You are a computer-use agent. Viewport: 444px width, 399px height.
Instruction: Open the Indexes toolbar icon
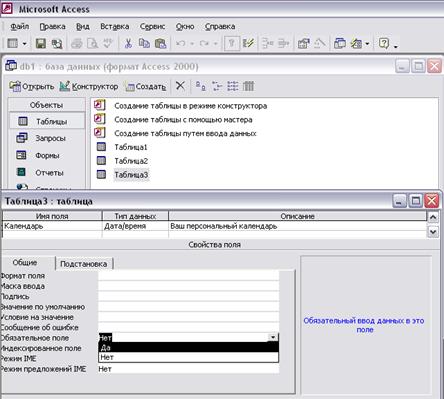pyautogui.click(x=248, y=43)
